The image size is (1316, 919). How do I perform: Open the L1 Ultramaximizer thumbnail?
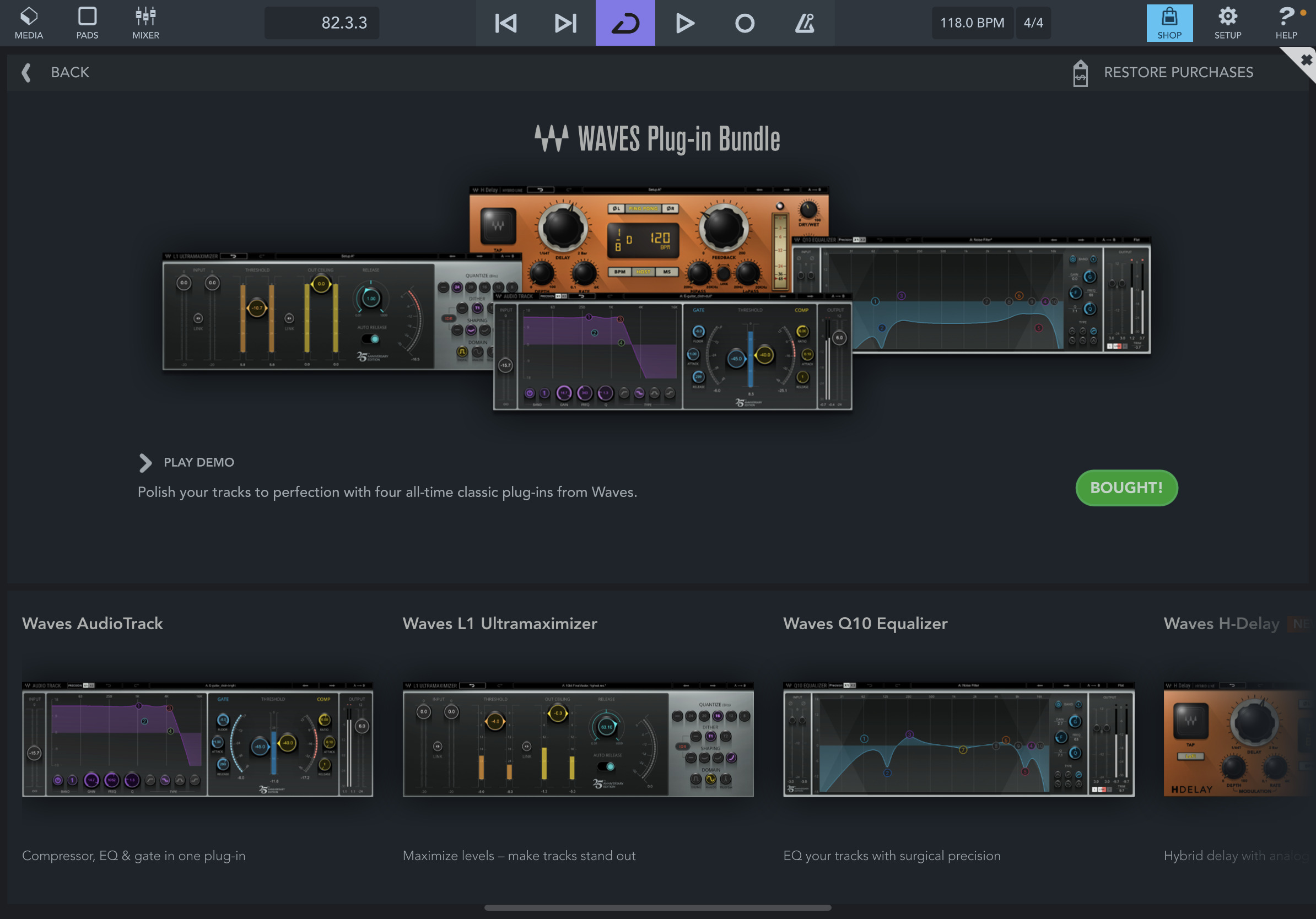(578, 739)
